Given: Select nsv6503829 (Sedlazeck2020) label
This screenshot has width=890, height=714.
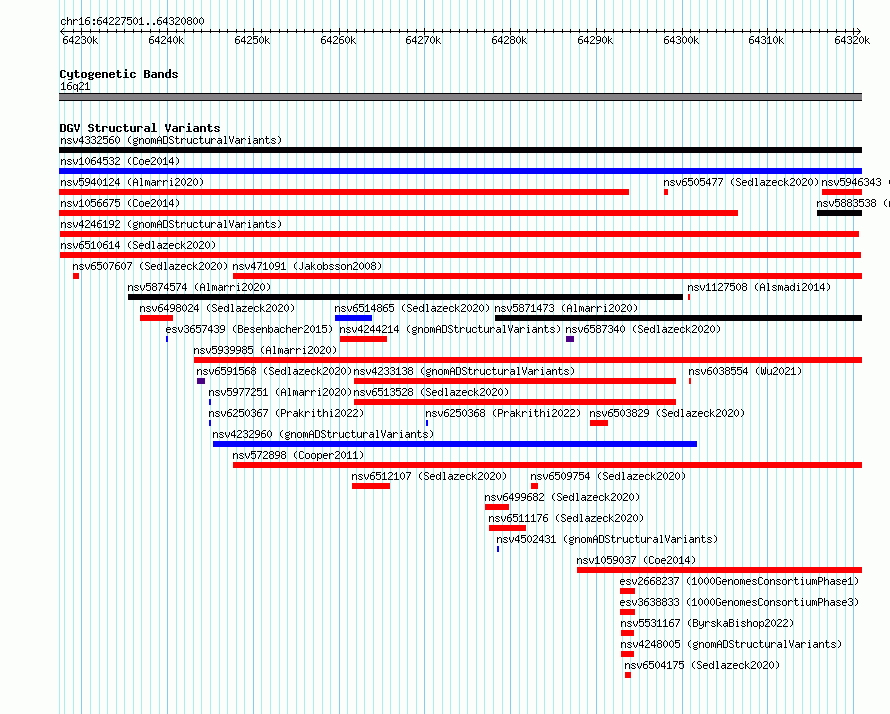Looking at the screenshot, I should point(667,413).
